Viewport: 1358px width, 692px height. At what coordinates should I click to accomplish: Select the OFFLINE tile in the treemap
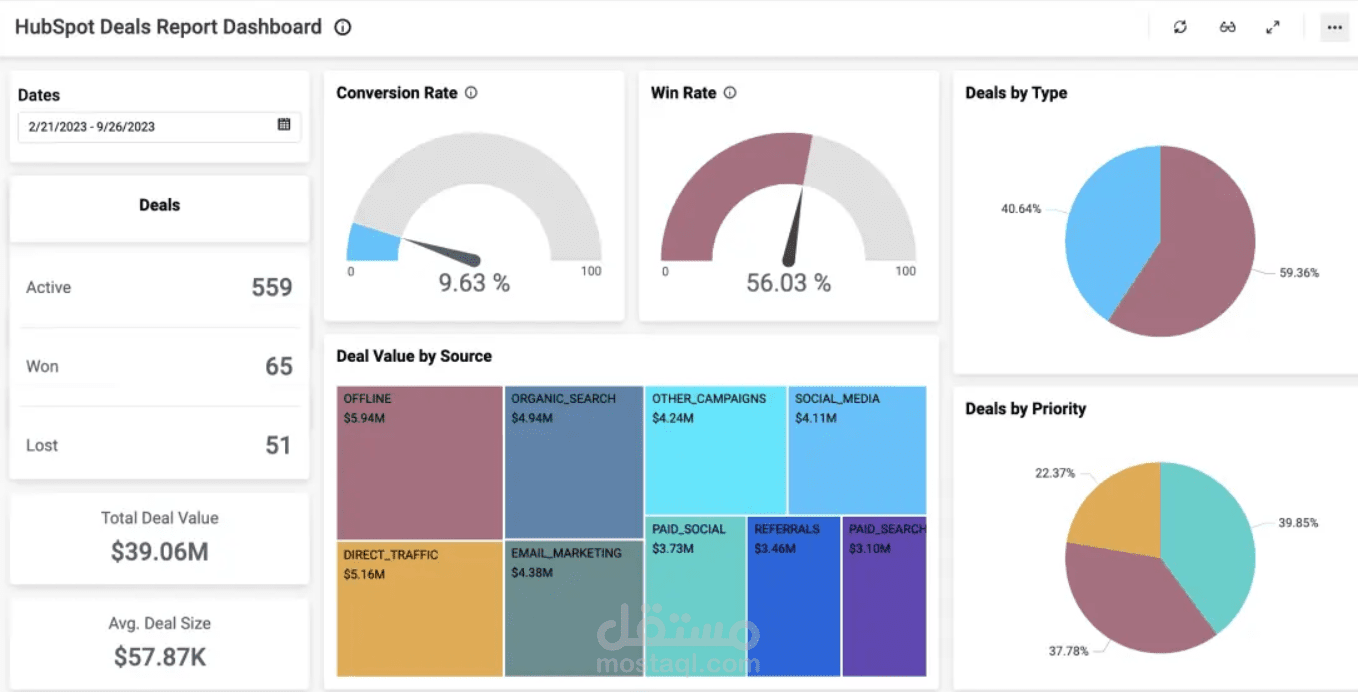(x=417, y=460)
